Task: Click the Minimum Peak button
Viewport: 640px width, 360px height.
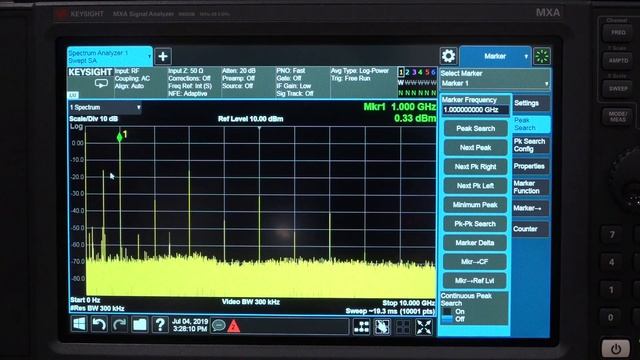Action: tap(475, 205)
